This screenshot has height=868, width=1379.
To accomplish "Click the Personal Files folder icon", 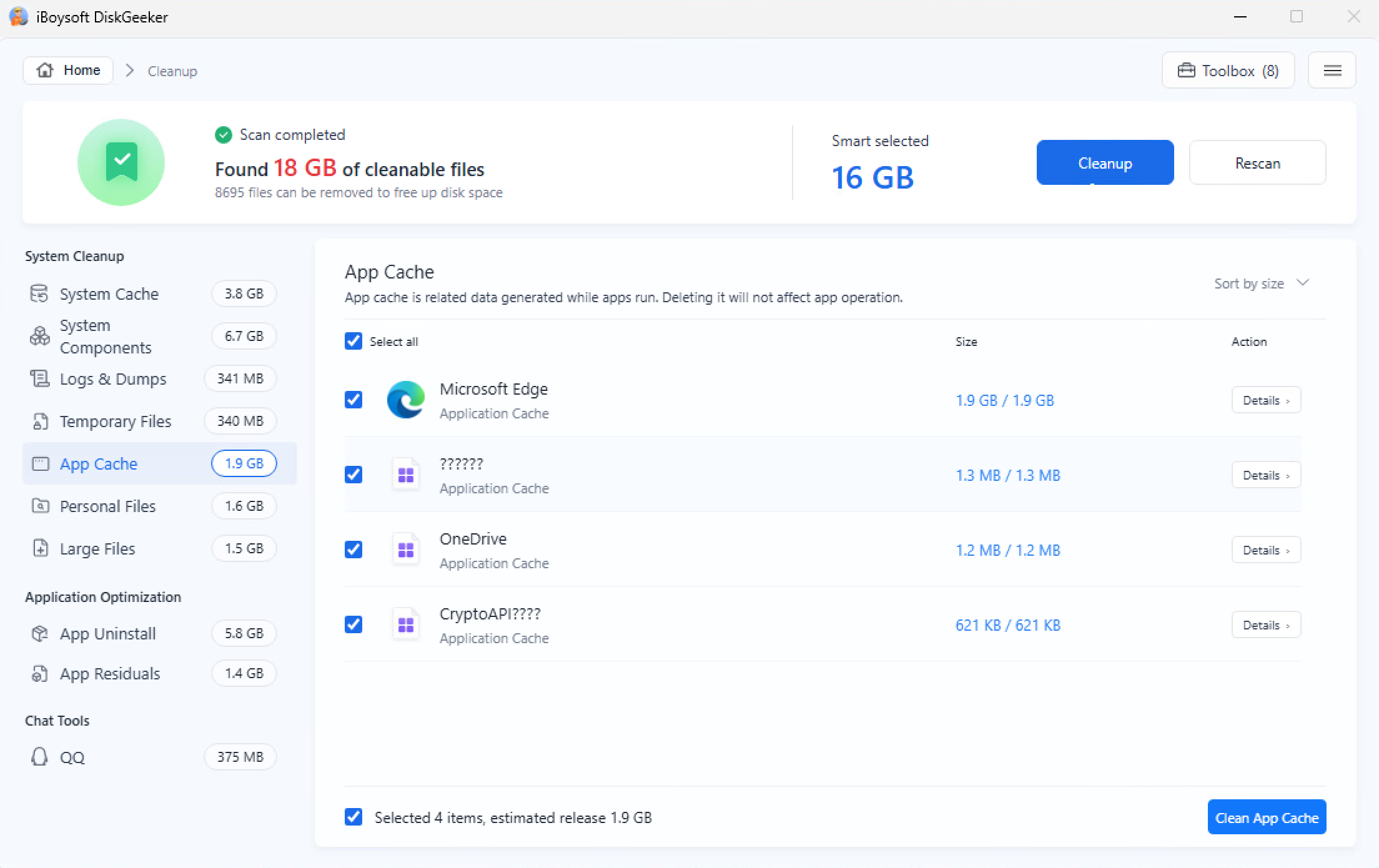I will 40,506.
